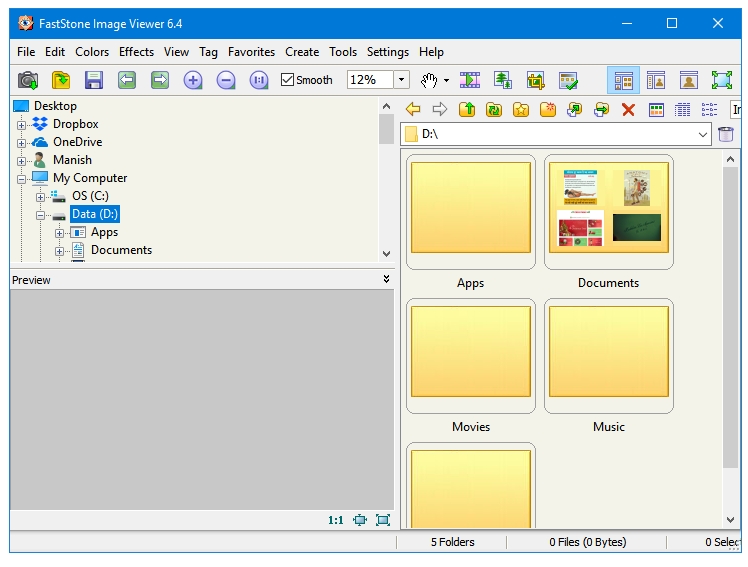Switch to details view mode icon
This screenshot has height=567, width=748.
[683, 110]
